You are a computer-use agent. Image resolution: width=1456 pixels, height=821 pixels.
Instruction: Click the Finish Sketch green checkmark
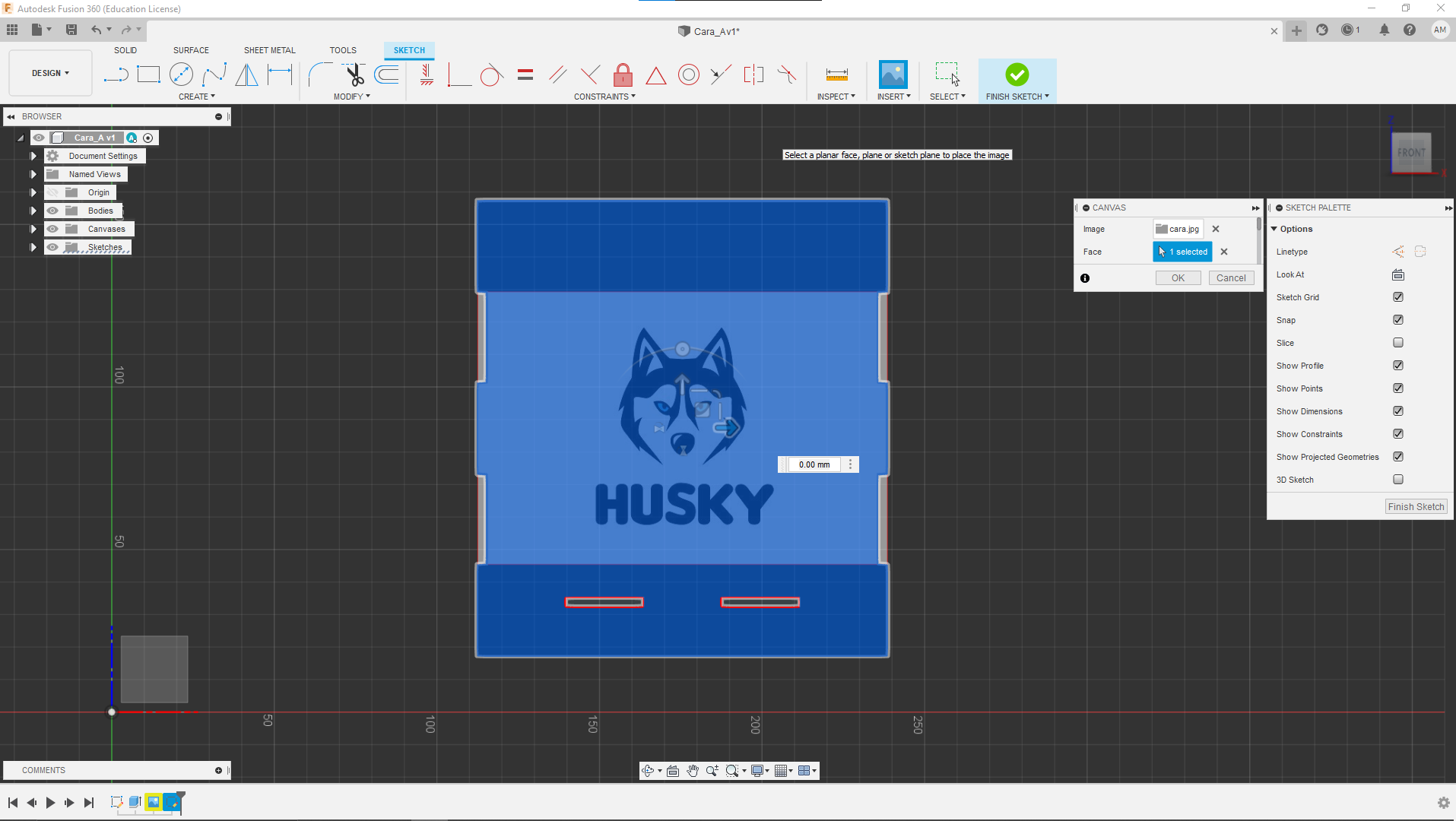1017,74
